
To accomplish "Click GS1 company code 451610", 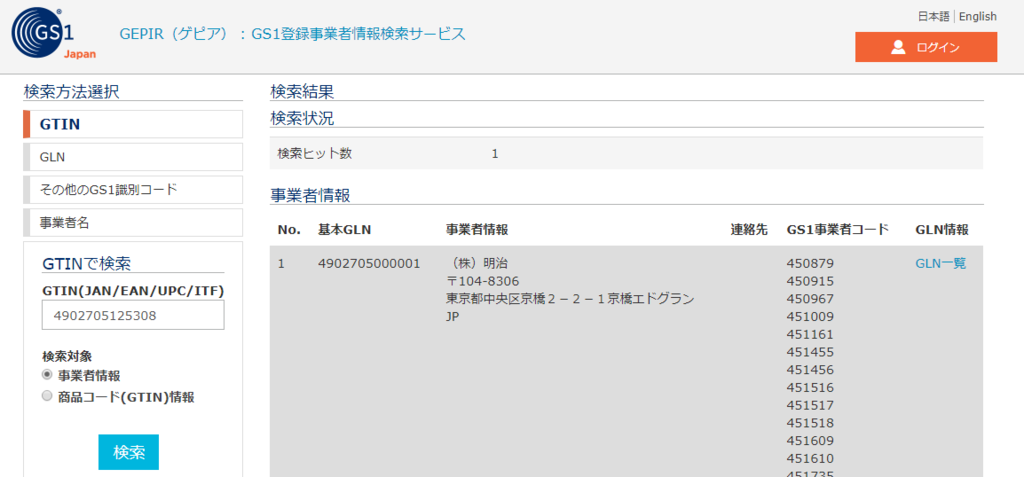I will [810, 457].
